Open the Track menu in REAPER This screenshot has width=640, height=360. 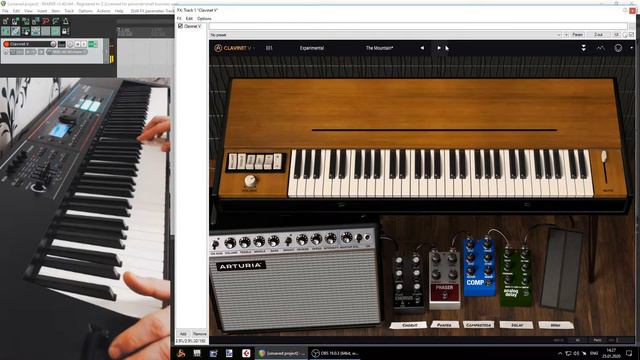click(x=69, y=11)
